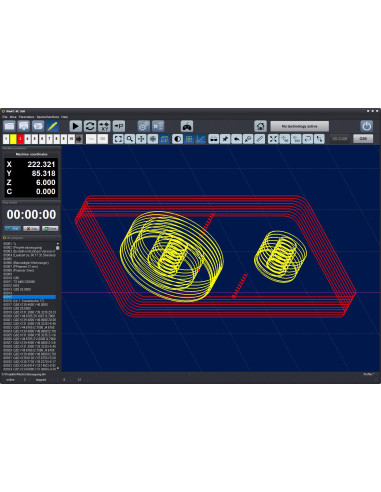Click the Y coordinate value 85.318
This screenshot has width=381, height=492.
click(43, 173)
